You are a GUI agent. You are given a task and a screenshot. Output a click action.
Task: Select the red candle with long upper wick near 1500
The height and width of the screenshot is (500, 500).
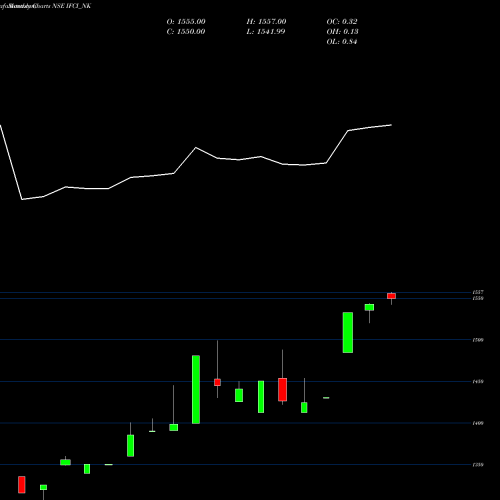(217, 382)
